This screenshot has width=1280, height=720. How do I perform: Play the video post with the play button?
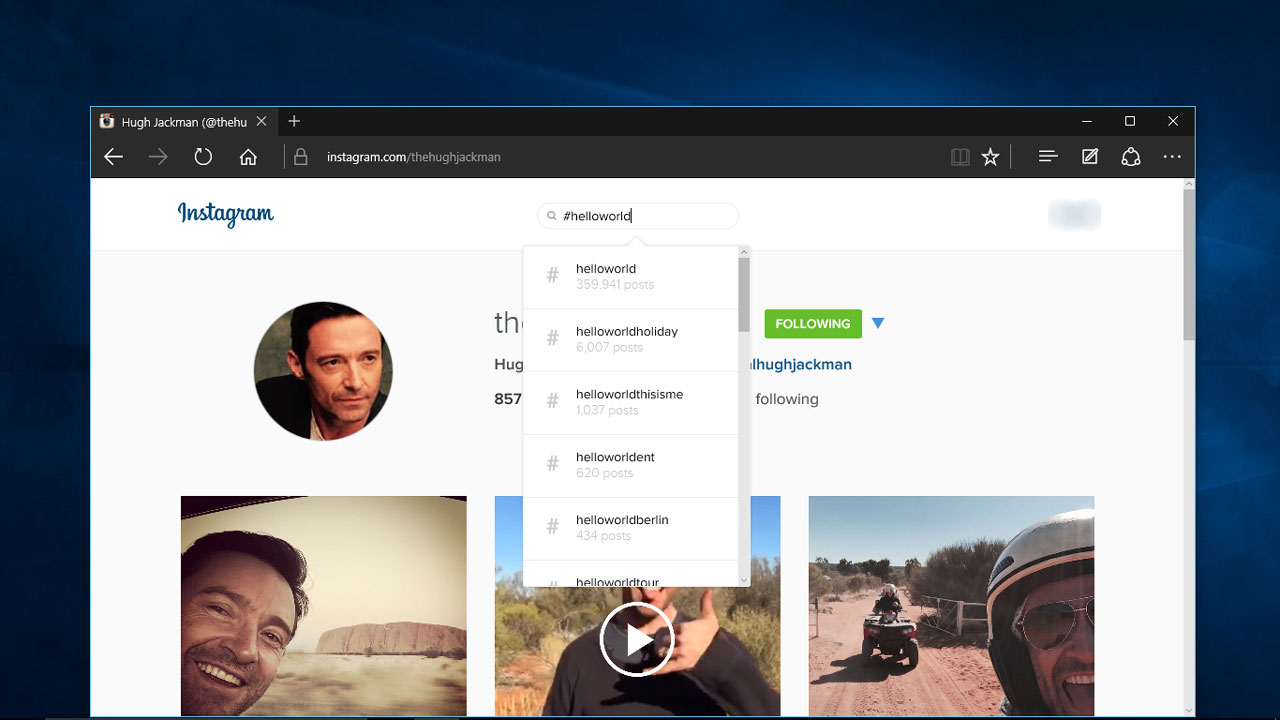pyautogui.click(x=637, y=639)
